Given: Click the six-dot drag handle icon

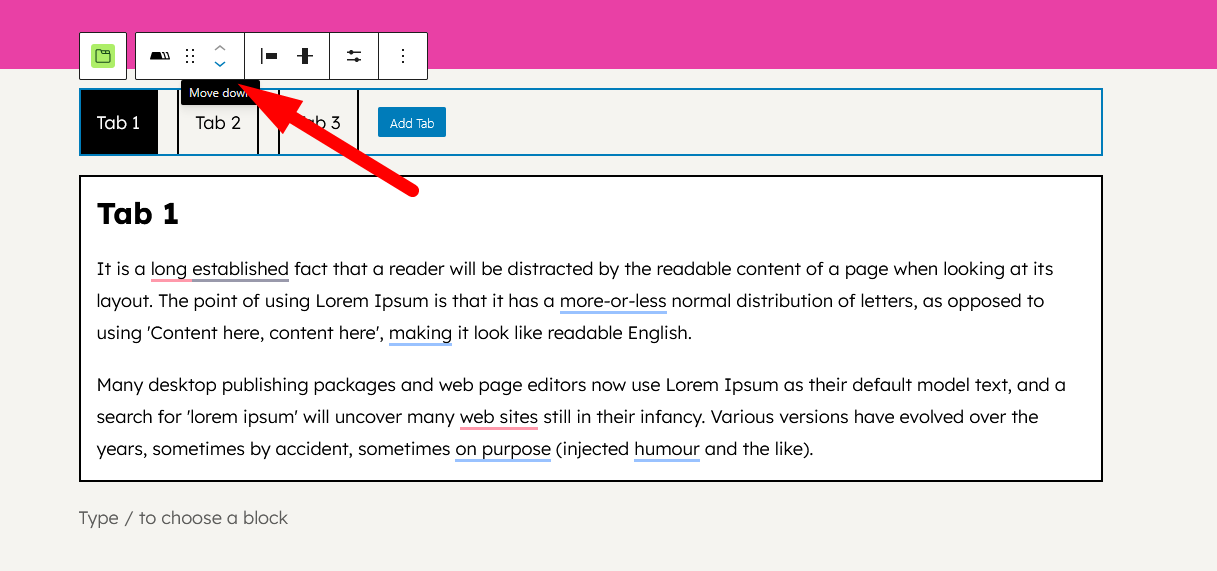Looking at the screenshot, I should click(190, 56).
